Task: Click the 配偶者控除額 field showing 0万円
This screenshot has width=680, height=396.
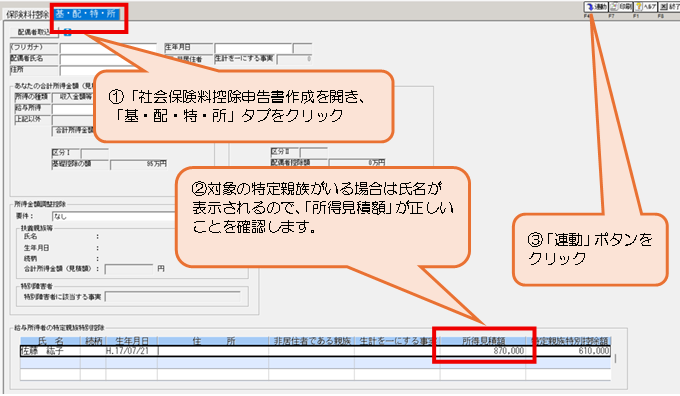Action: [357, 163]
